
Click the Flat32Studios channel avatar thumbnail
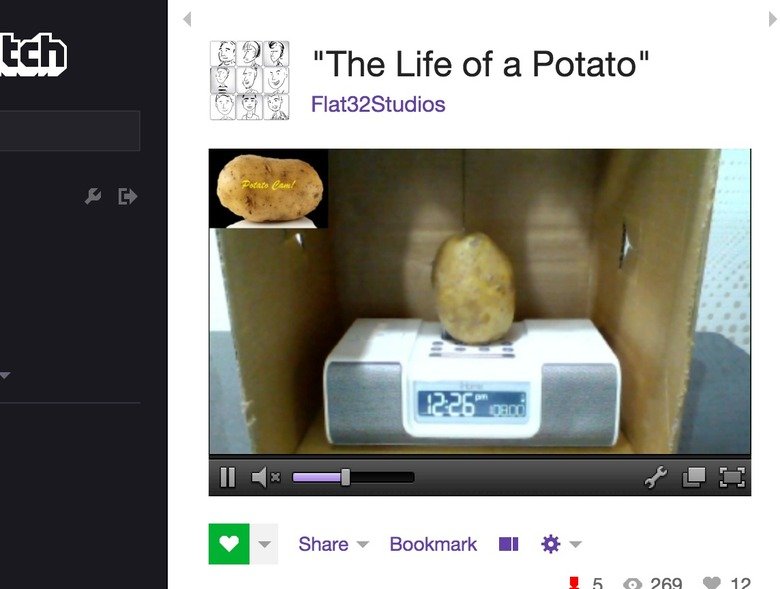pyautogui.click(x=249, y=80)
